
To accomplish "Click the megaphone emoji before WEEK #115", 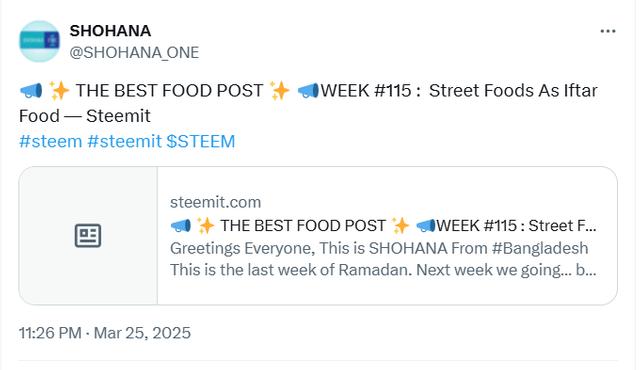I will pos(308,91).
